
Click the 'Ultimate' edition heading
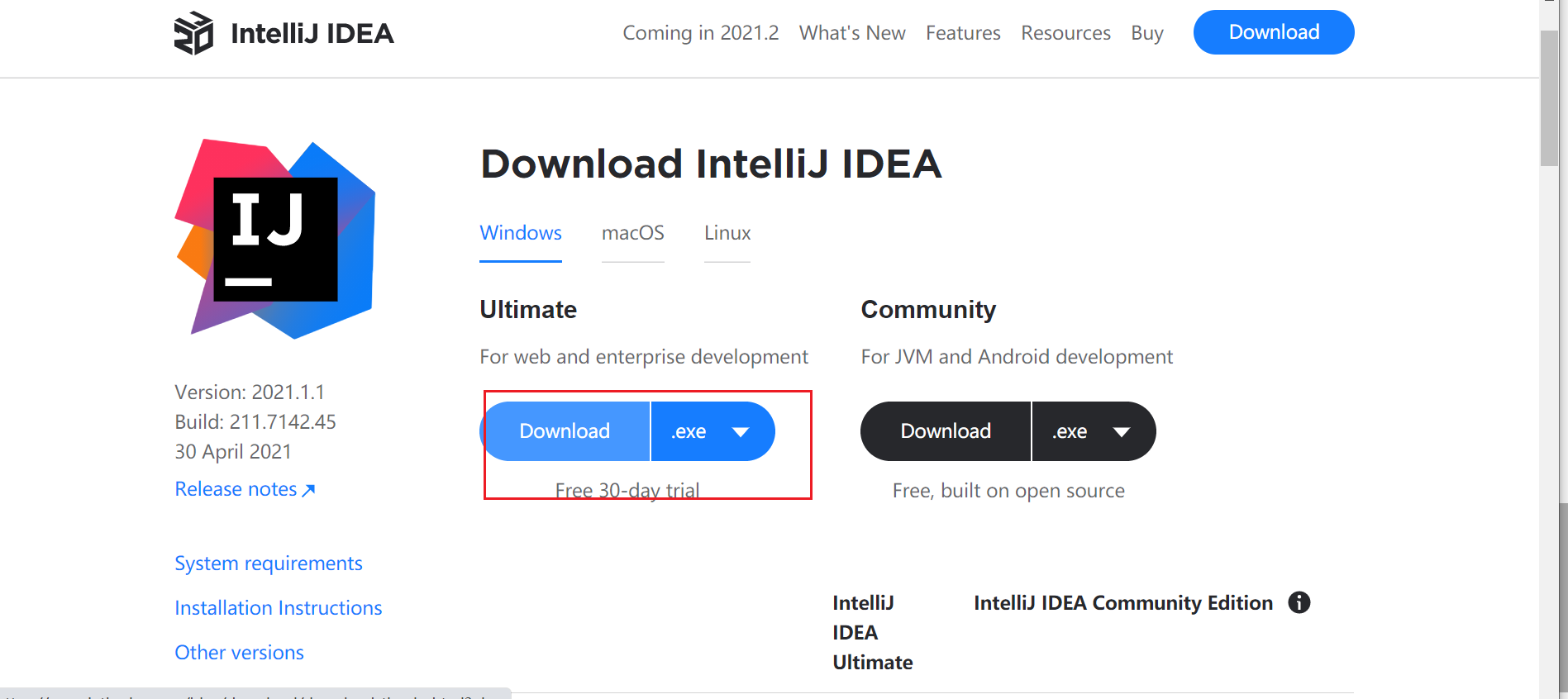[x=528, y=310]
